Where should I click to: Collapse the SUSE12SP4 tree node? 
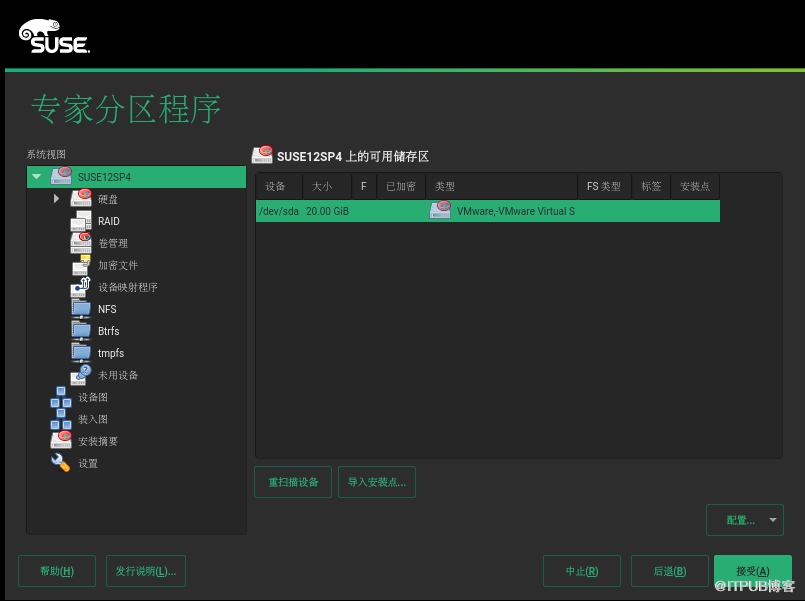(36, 177)
